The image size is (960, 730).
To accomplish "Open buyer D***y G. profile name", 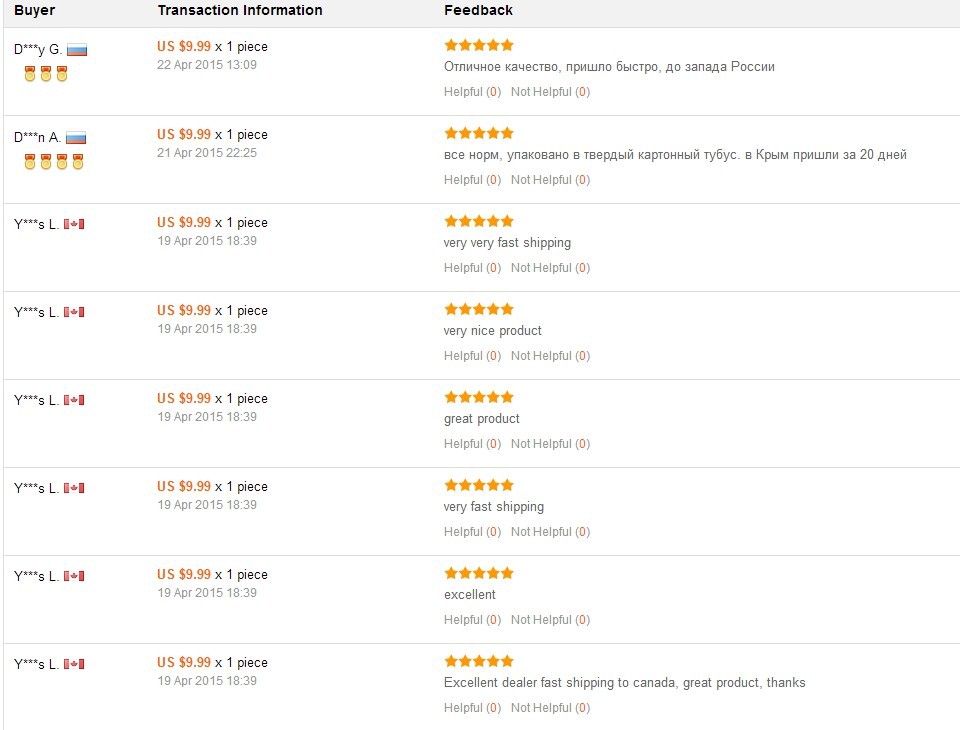I will [38, 50].
